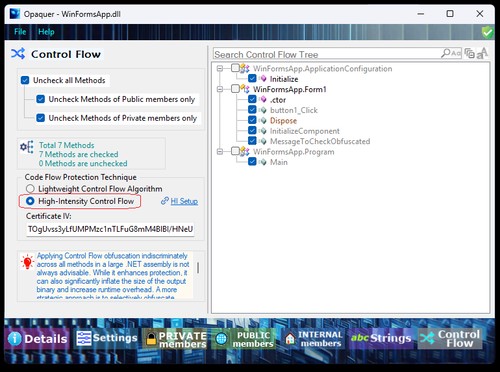The width and height of the screenshot is (500, 372).
Task: Click the method icon beside Dispose
Action: (x=263, y=120)
